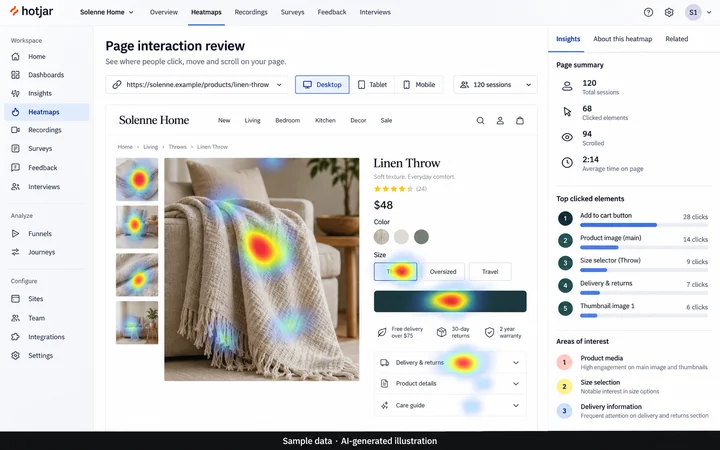This screenshot has width=720, height=450.
Task: Select the light grey color swatch
Action: point(401,237)
